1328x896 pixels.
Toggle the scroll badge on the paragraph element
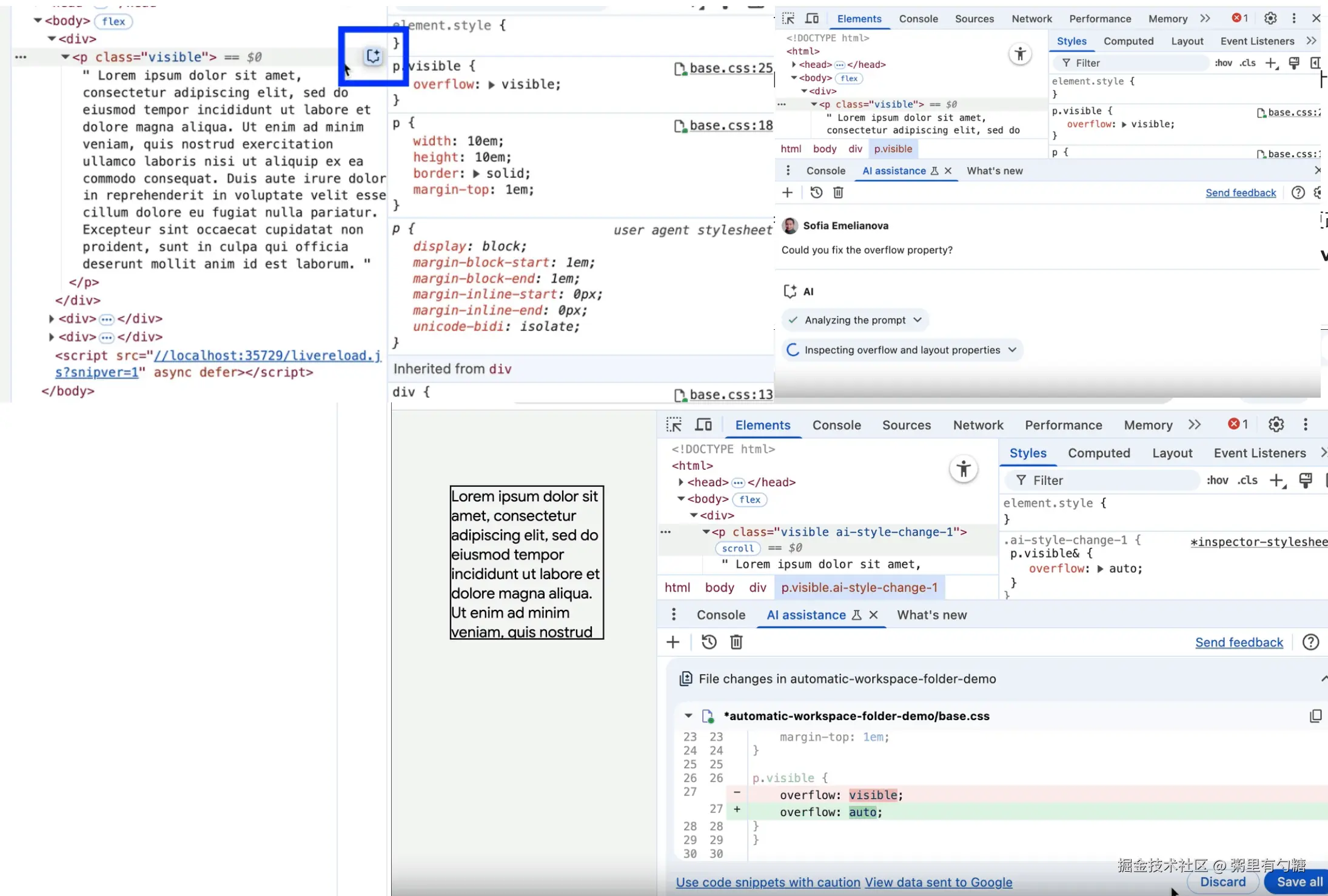click(737, 548)
